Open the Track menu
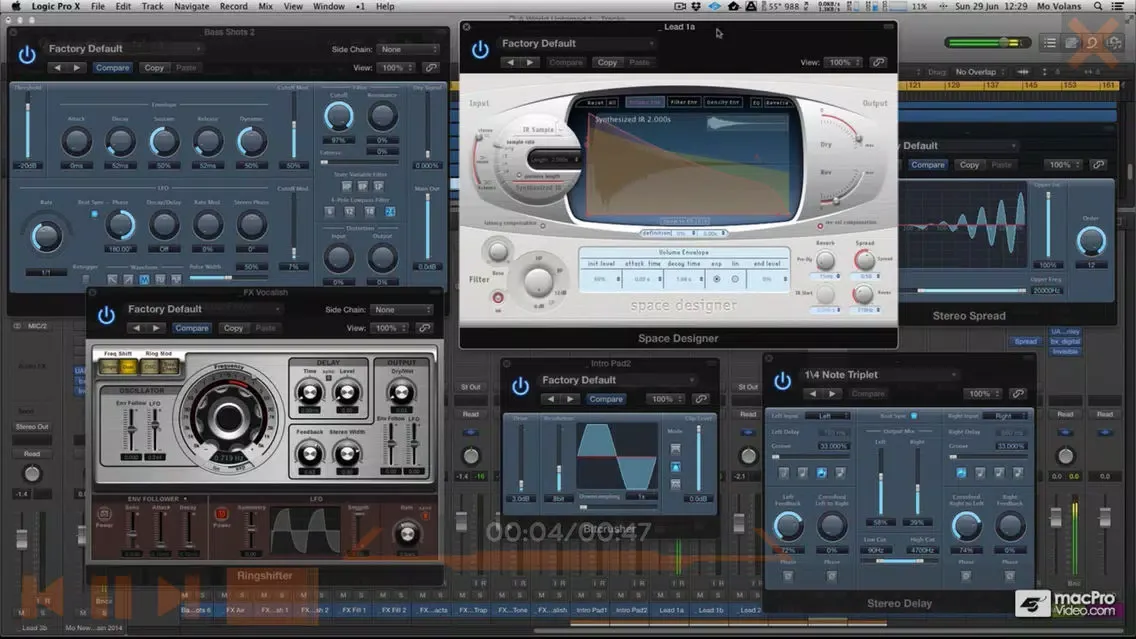The width and height of the screenshot is (1136, 639). 152,6
